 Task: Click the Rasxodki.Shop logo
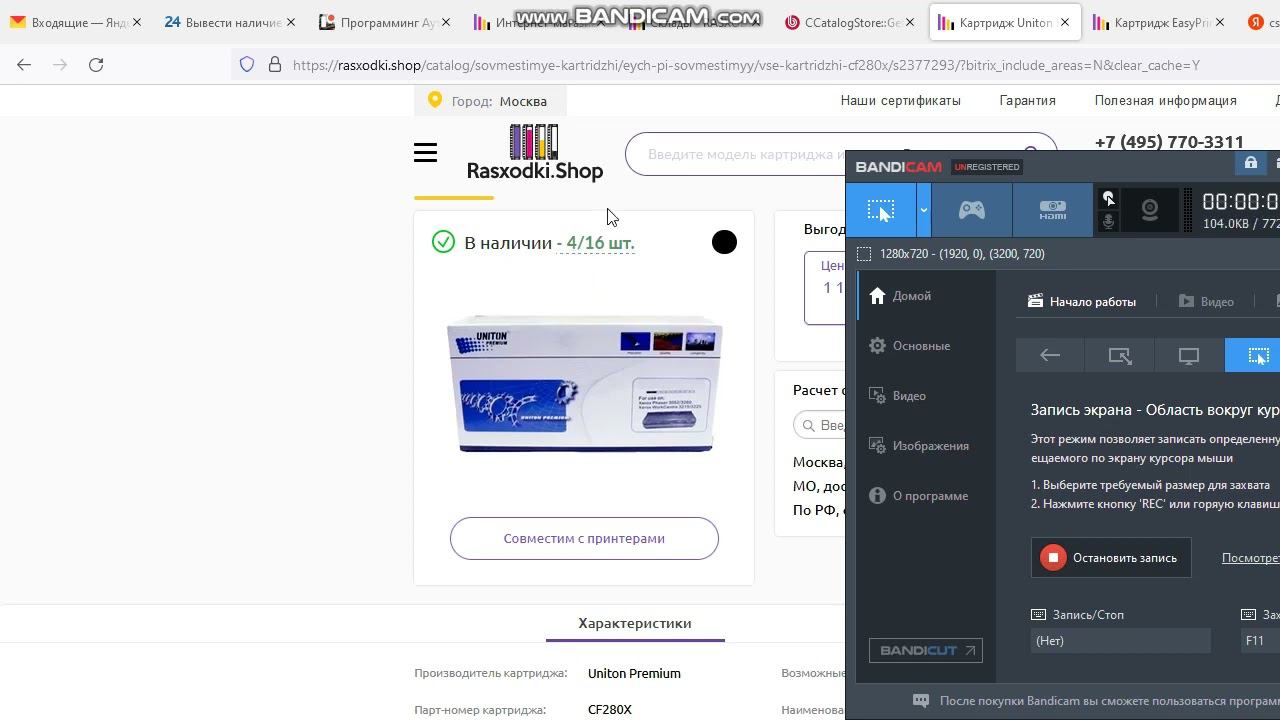pyautogui.click(x=535, y=153)
